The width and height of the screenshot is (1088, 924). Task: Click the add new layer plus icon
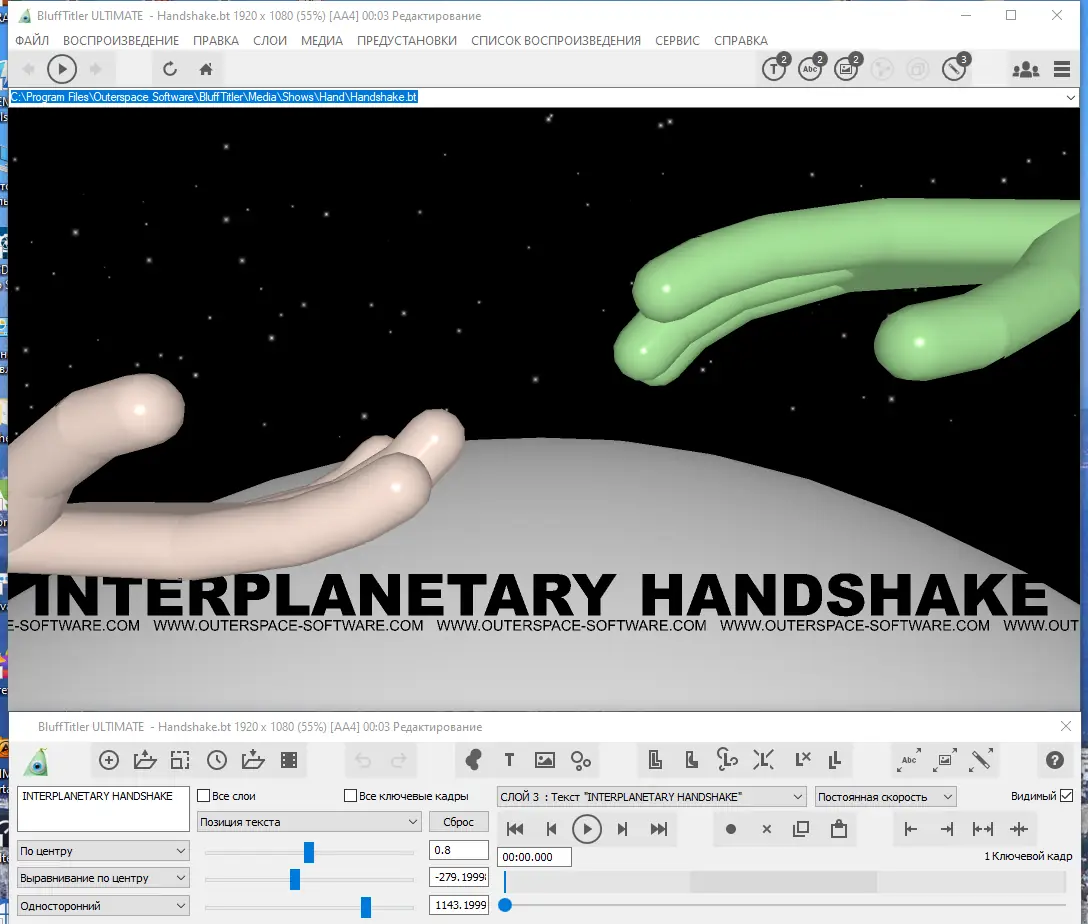click(109, 761)
